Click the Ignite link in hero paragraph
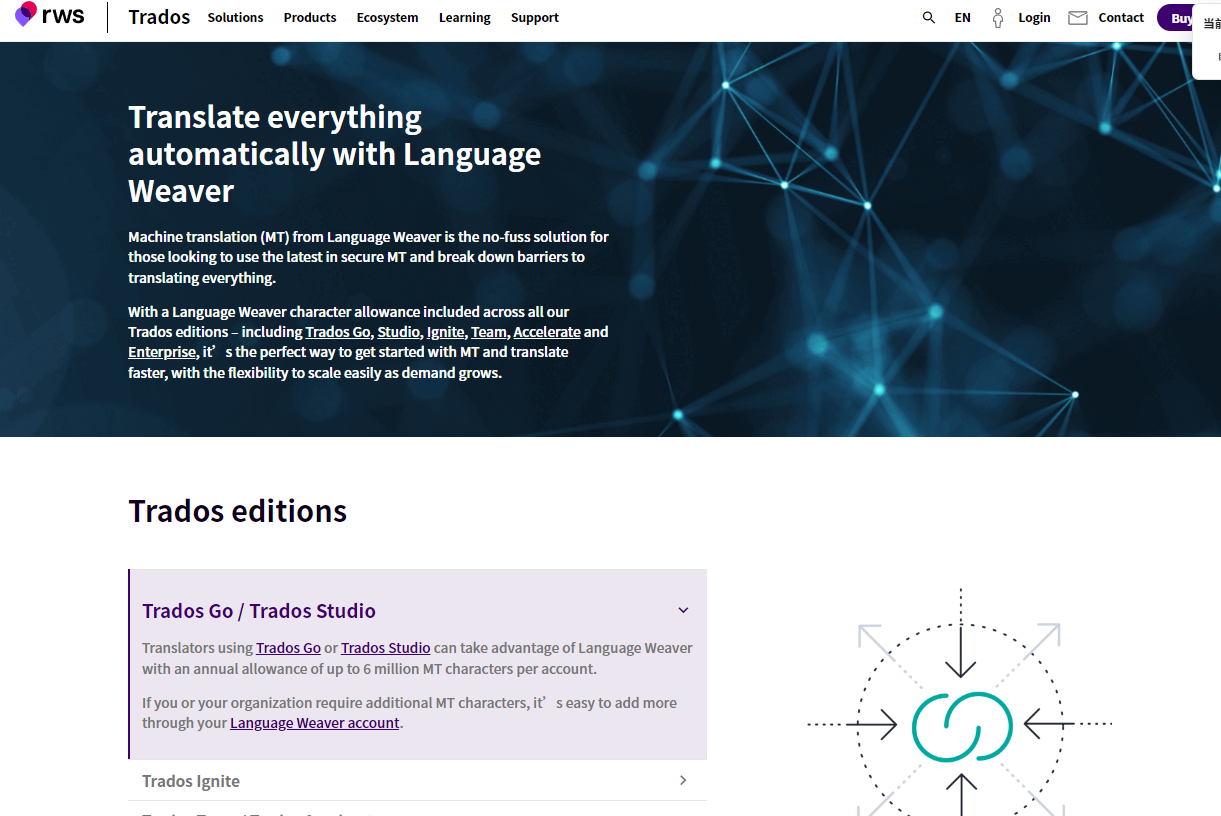 [x=445, y=332]
